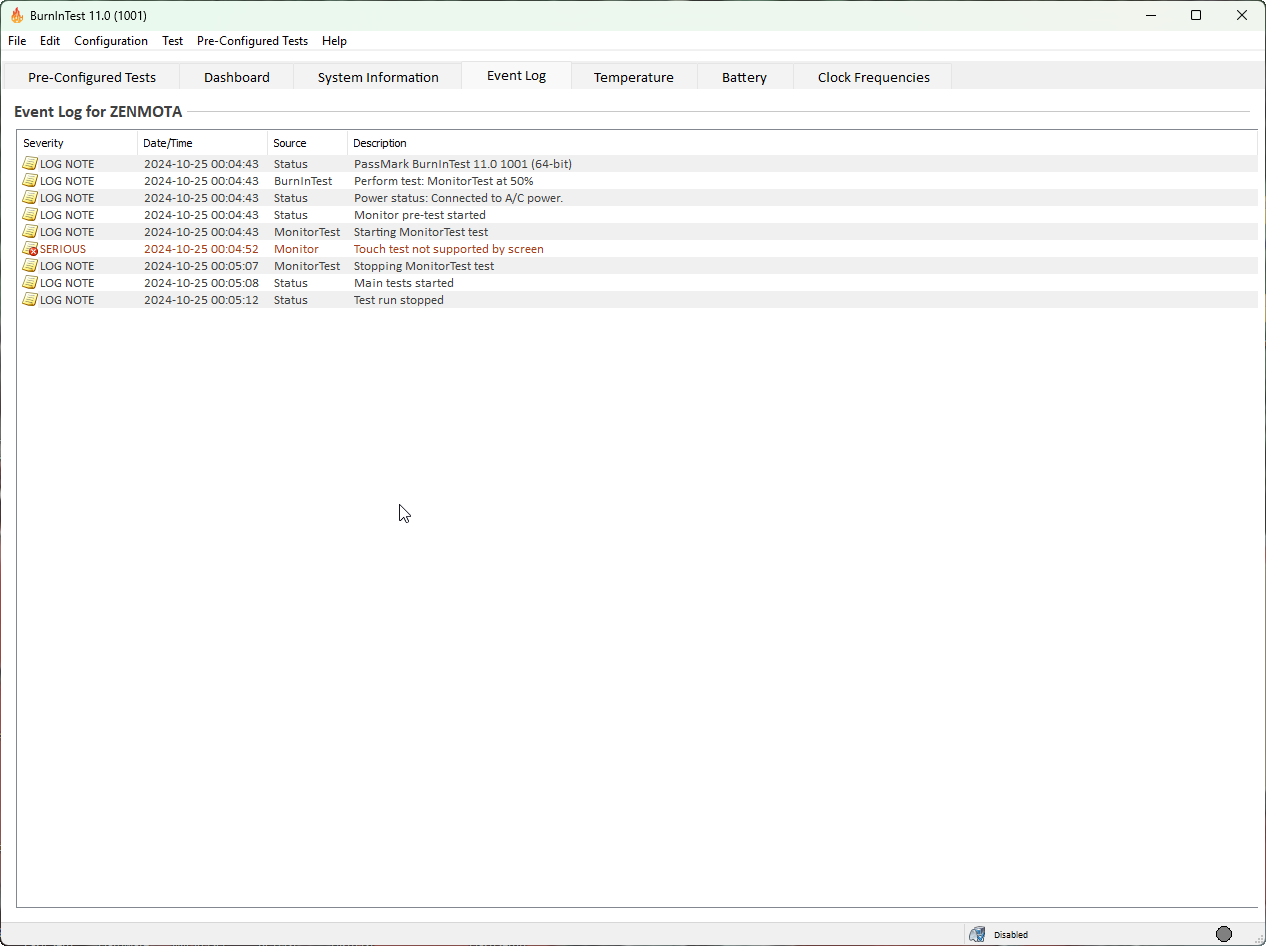Image resolution: width=1266 pixels, height=946 pixels.
Task: Click the note icon beside Starting MonitorTest test row
Action: pos(30,232)
